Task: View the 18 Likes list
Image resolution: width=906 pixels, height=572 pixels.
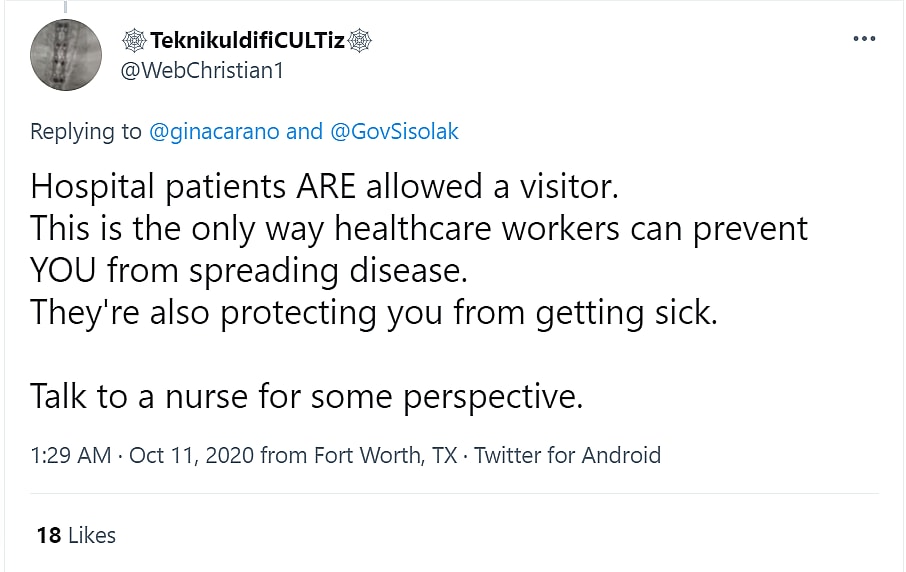Action: point(76,535)
